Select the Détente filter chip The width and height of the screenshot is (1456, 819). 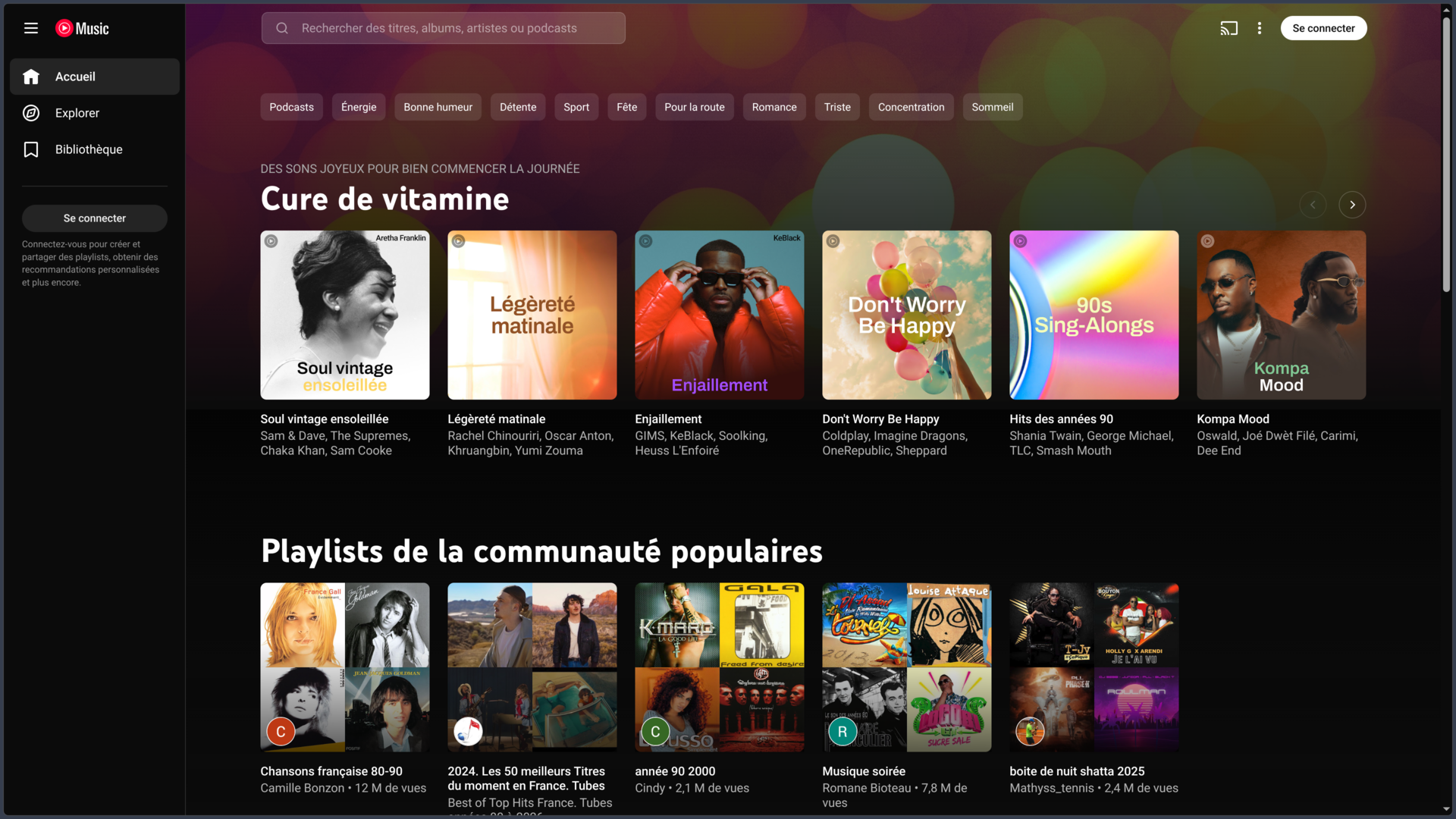(518, 107)
